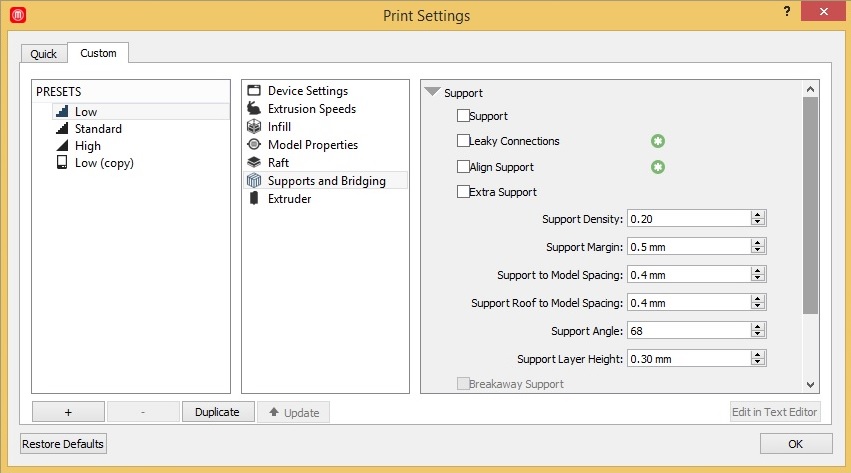Click green icon next to Align Support
This screenshot has height=473, width=851.
click(x=658, y=167)
